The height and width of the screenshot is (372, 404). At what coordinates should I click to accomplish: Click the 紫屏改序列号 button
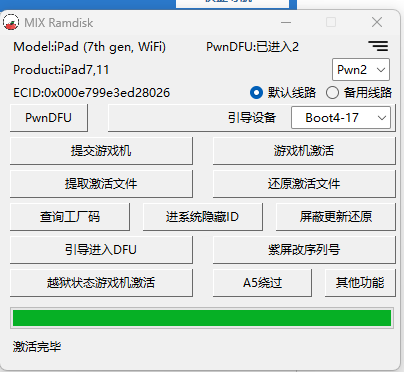304,250
